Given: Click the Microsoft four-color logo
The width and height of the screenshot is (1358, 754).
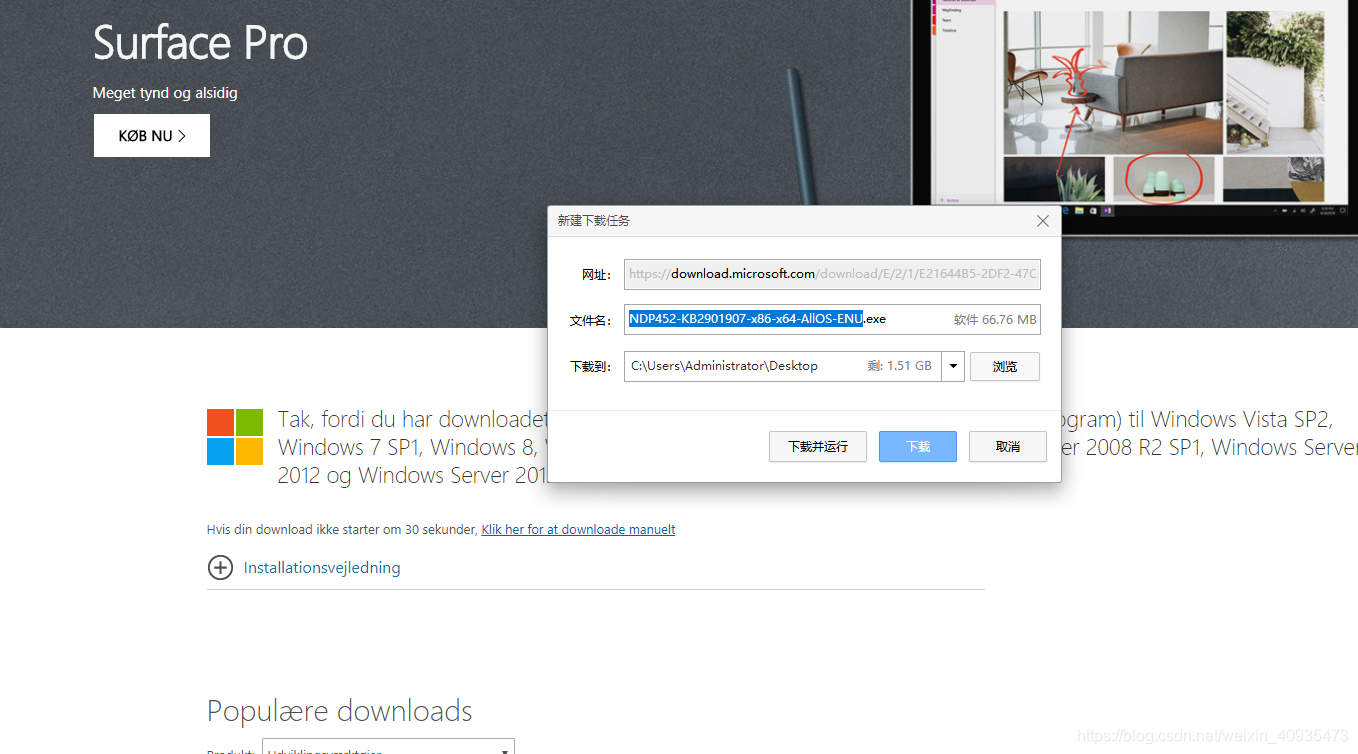Looking at the screenshot, I should [x=235, y=437].
